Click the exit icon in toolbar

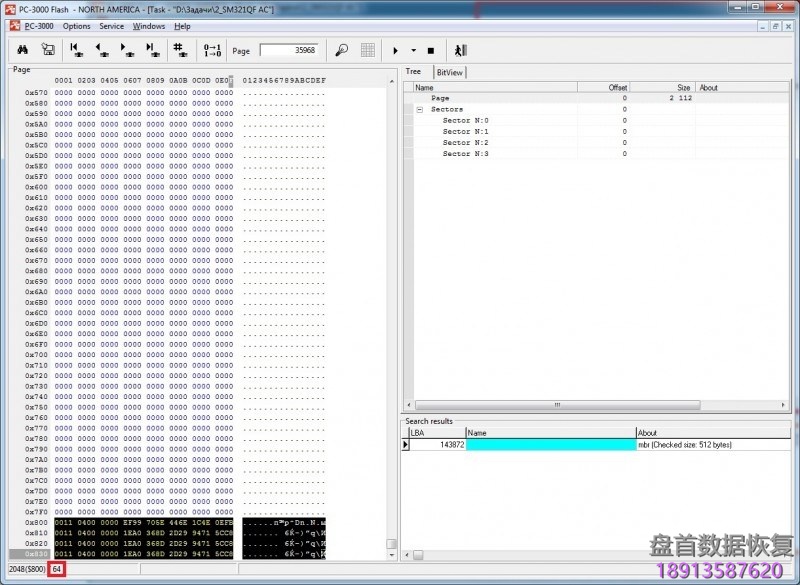(x=460, y=50)
